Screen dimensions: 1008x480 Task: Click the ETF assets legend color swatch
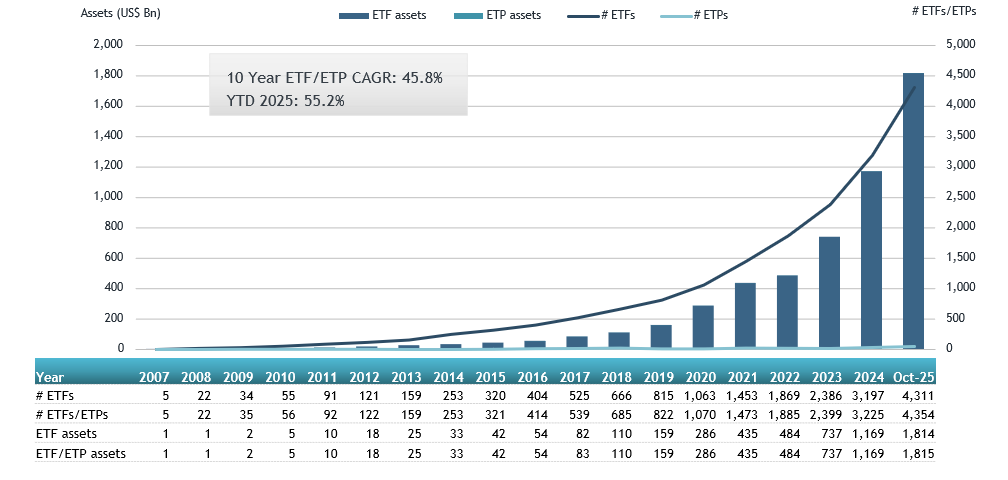coord(353,15)
